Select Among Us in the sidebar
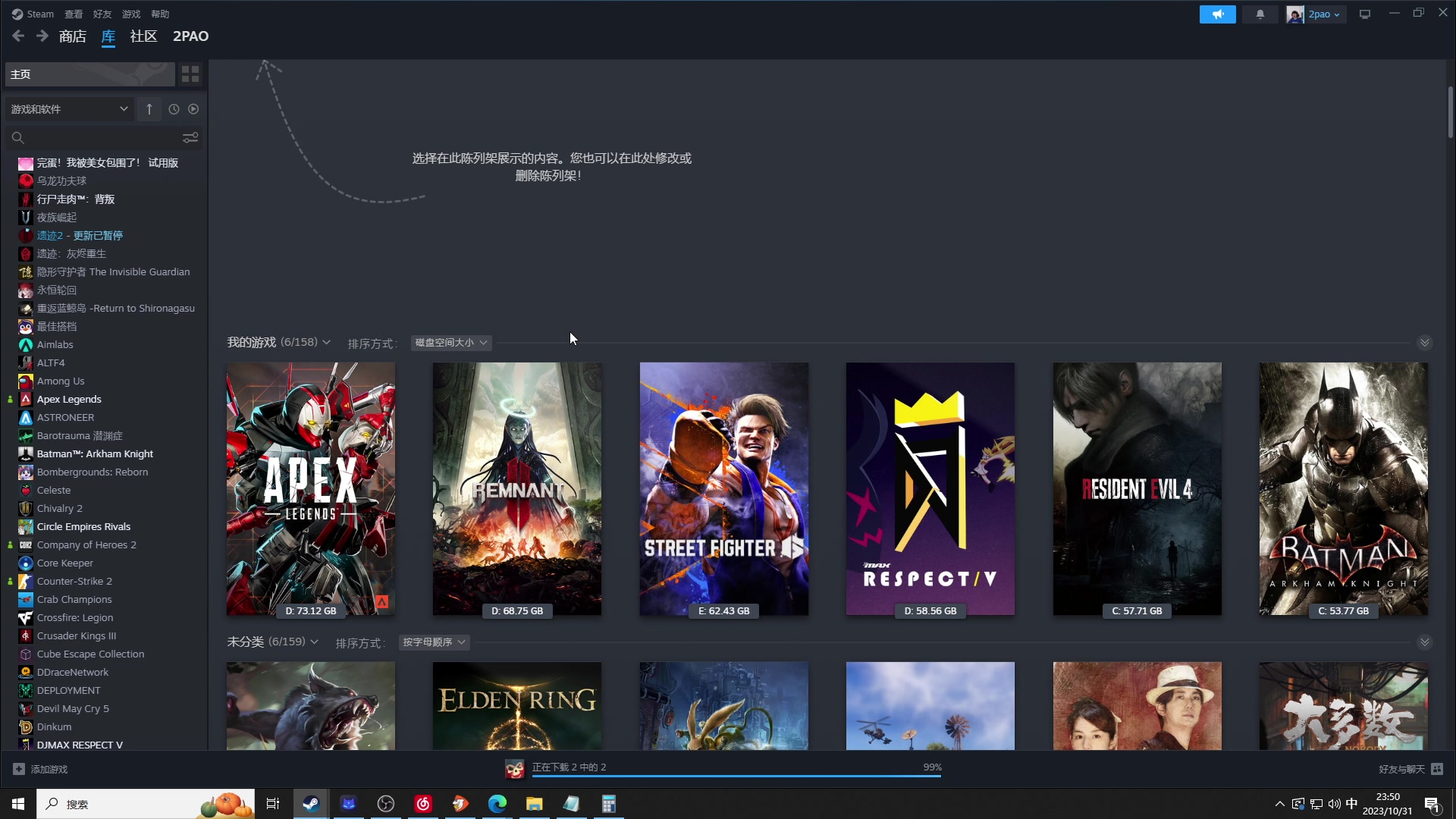Screen dimensions: 1456x819 point(61,381)
